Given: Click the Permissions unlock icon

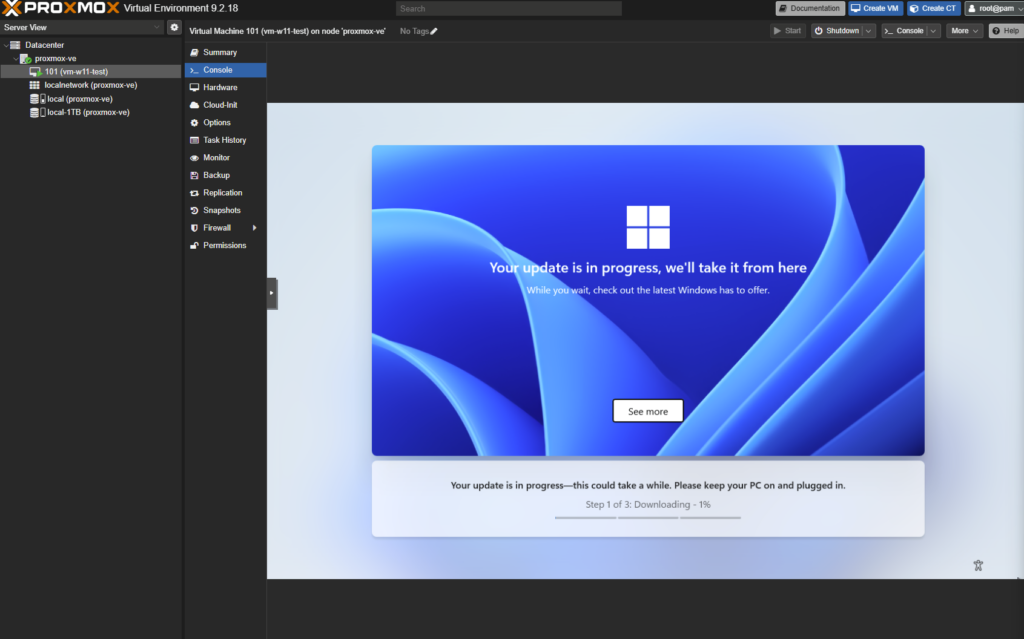Looking at the screenshot, I should tap(194, 246).
